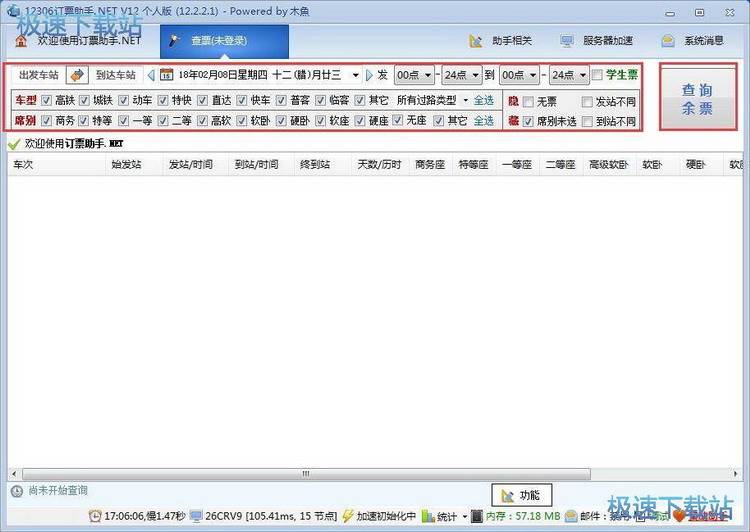Open the 助手相关 menu
The width and height of the screenshot is (750, 532).
pos(501,41)
